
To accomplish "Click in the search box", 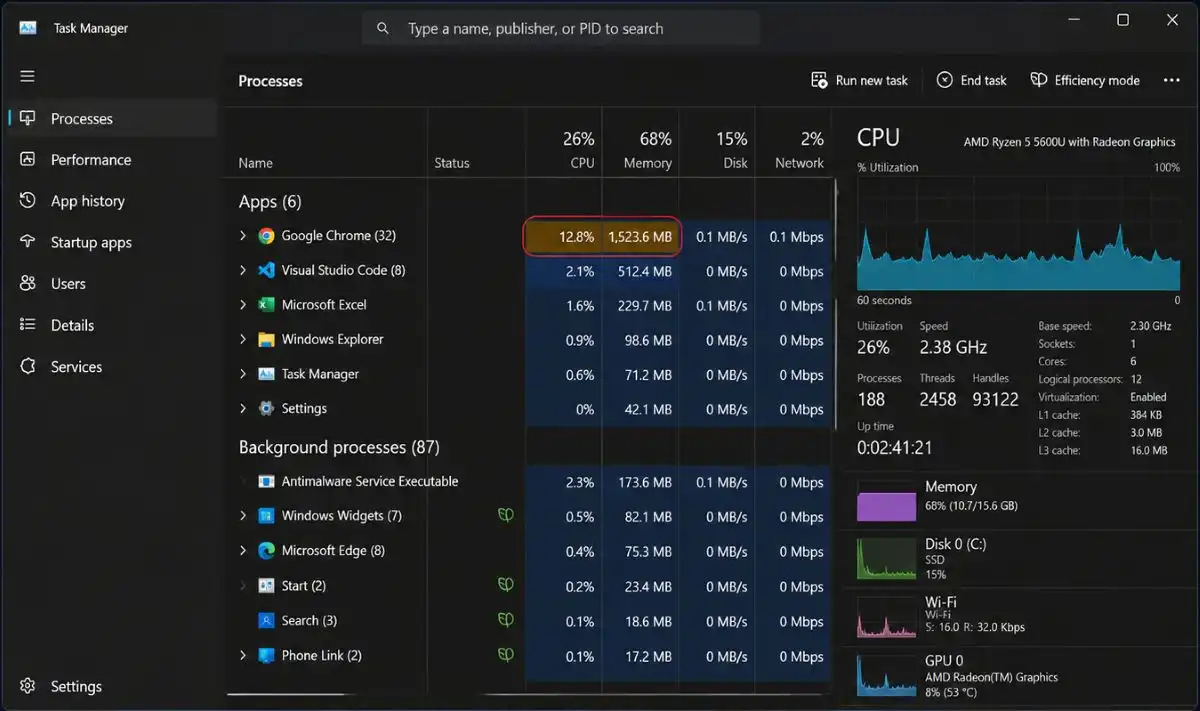I will [x=561, y=29].
